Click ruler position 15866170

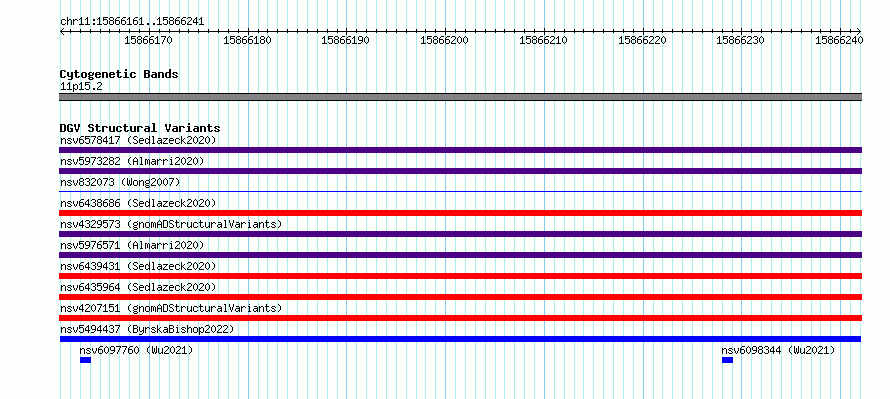148,40
